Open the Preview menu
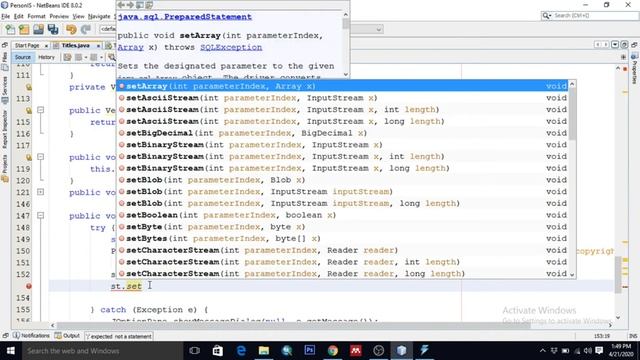Image resolution: width=640 pixels, height=360 pixels. [x=59, y=16]
